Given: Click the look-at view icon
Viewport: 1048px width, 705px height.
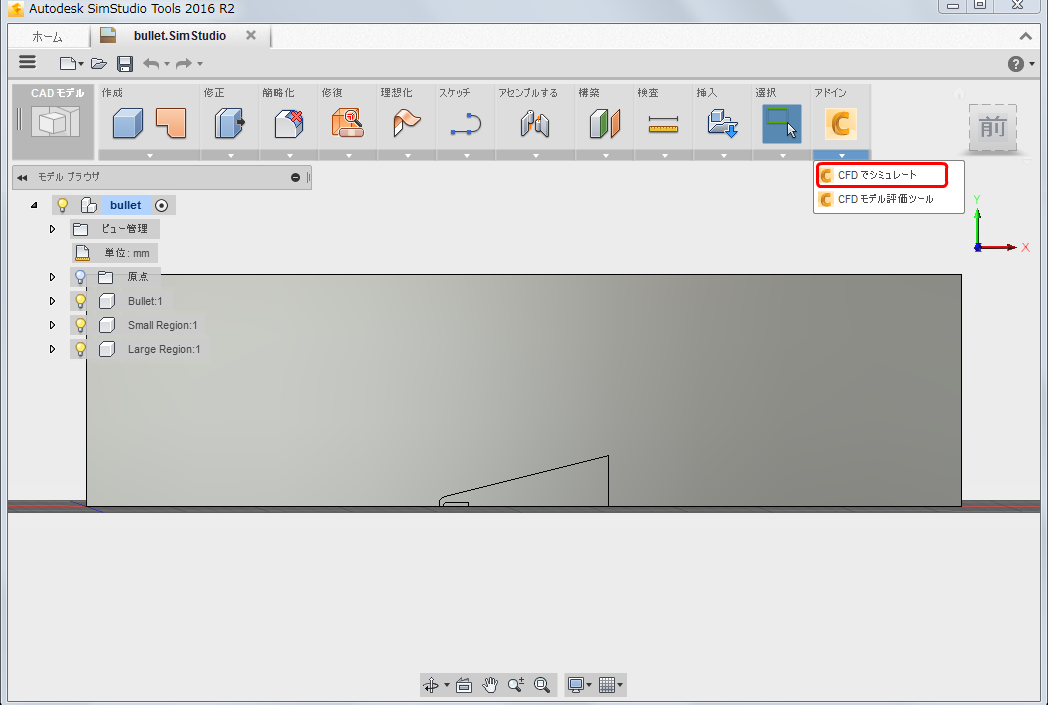Looking at the screenshot, I should pos(464,685).
